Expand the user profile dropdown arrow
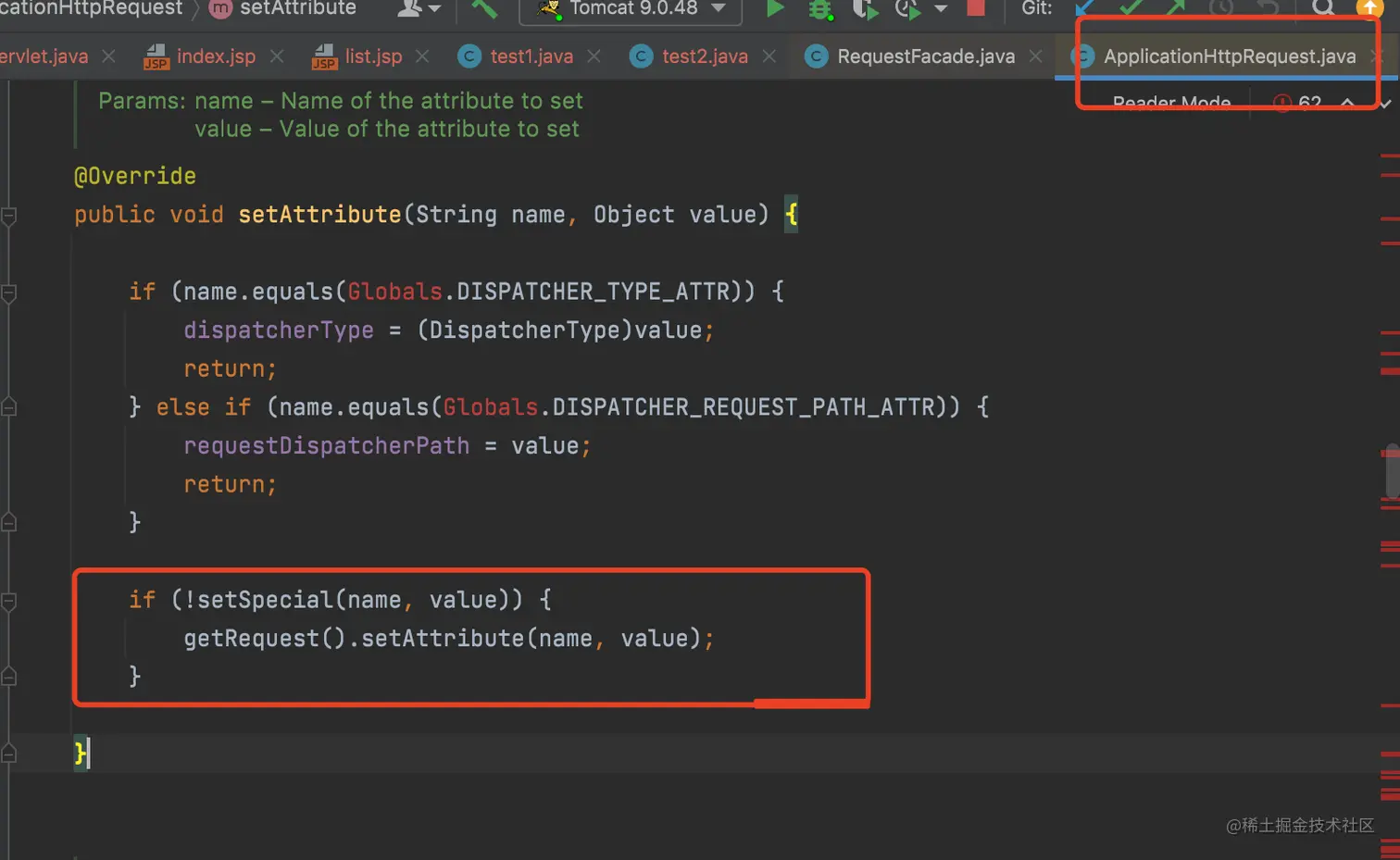Viewport: 1400px width, 860px height. 434,9
